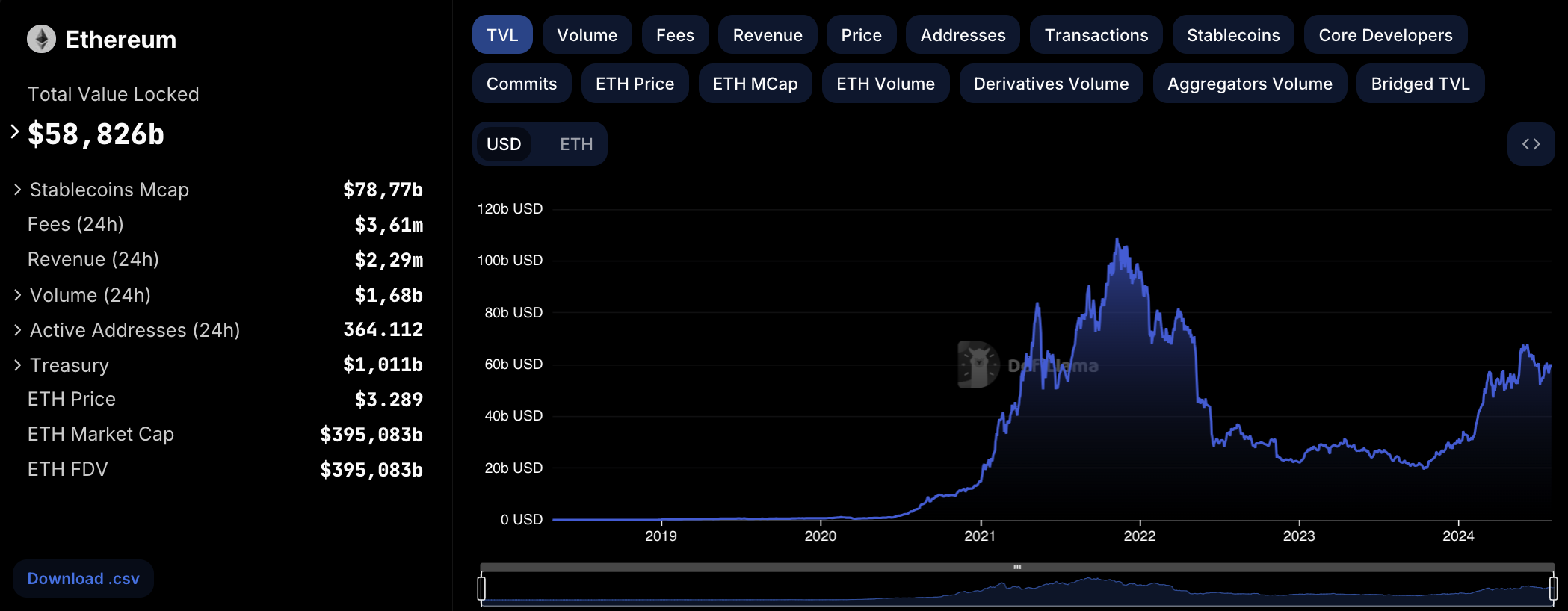Enable the Addresses chart metric
This screenshot has height=611, width=1568.
click(963, 35)
